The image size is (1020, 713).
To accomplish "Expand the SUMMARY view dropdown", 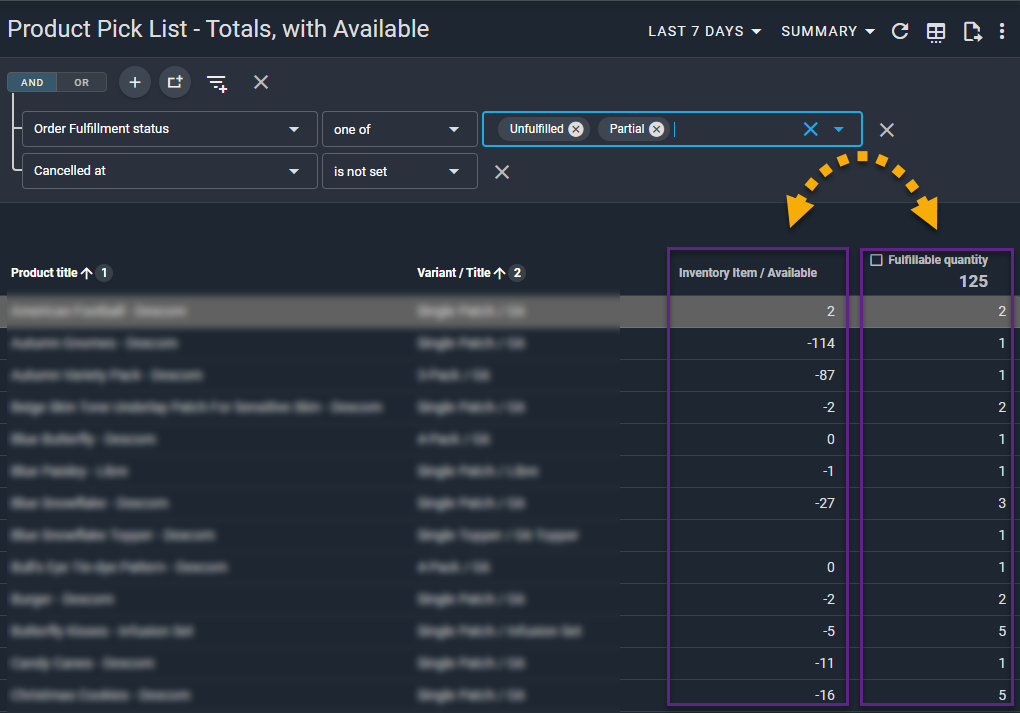I will point(828,32).
